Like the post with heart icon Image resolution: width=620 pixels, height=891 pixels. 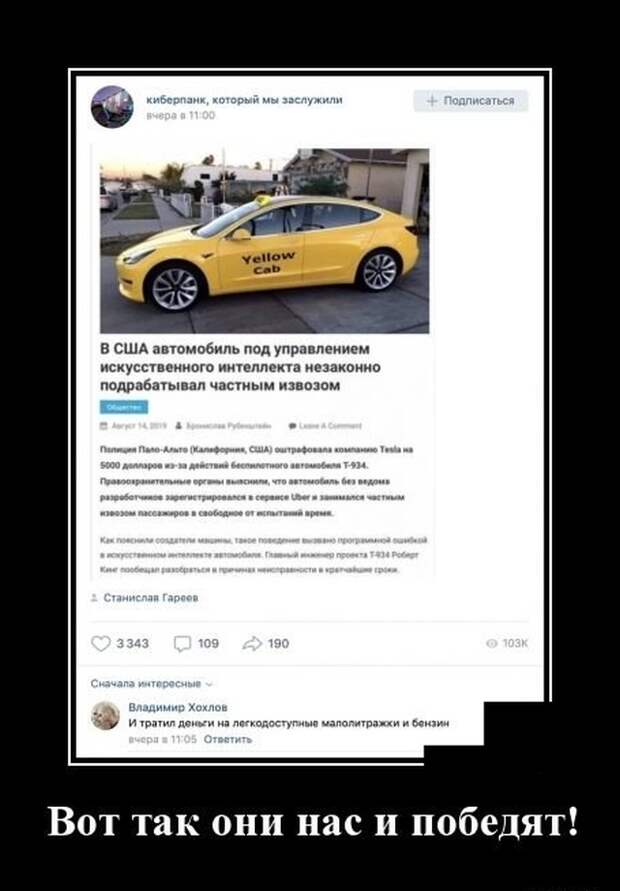[101, 643]
